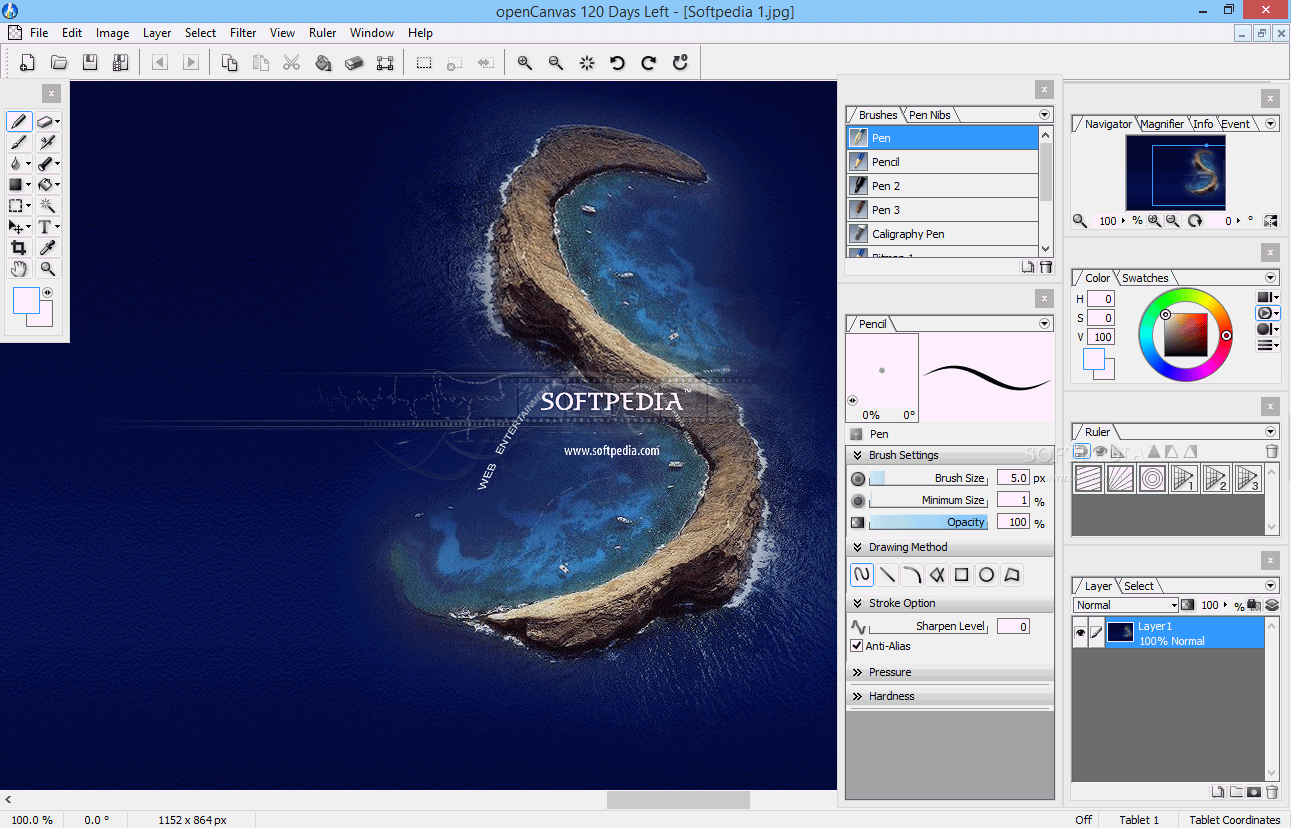The image size is (1291, 828).
Task: Click the Tablet 1 status entry
Action: pyautogui.click(x=1139, y=820)
